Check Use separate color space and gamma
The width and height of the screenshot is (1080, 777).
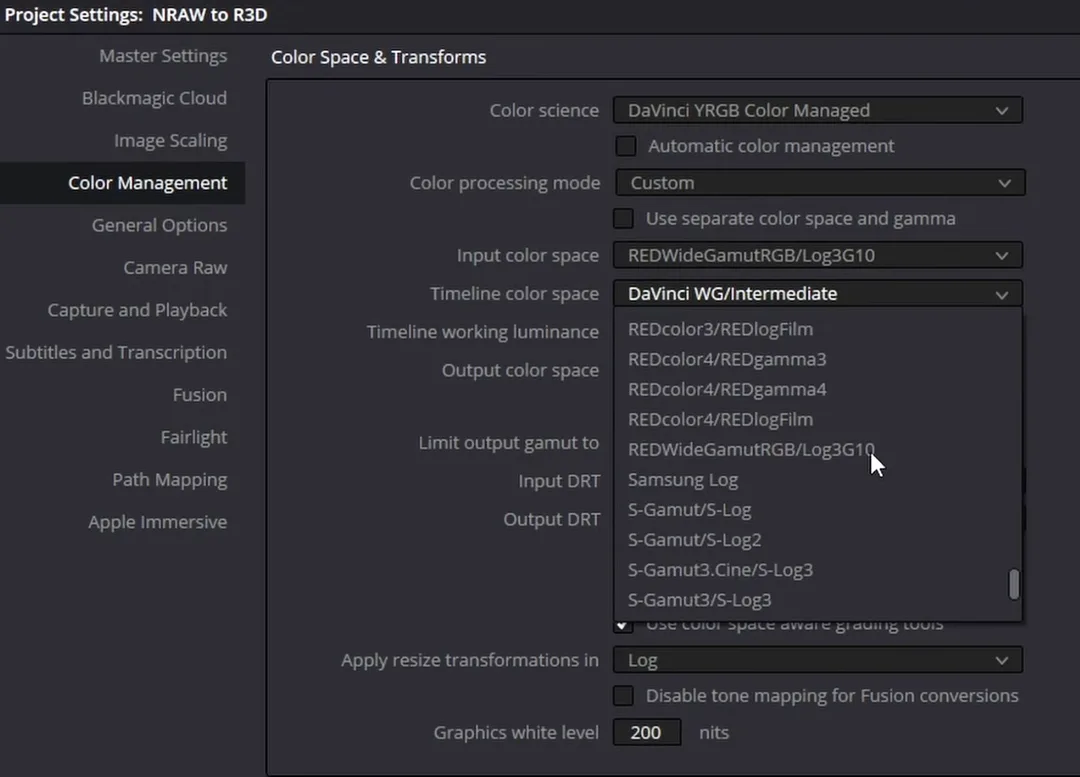click(x=623, y=218)
